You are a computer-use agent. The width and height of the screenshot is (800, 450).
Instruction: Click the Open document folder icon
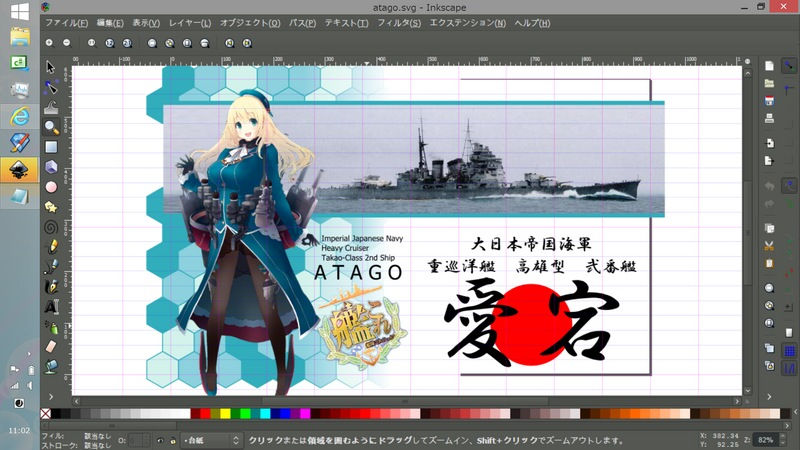pyautogui.click(x=769, y=83)
